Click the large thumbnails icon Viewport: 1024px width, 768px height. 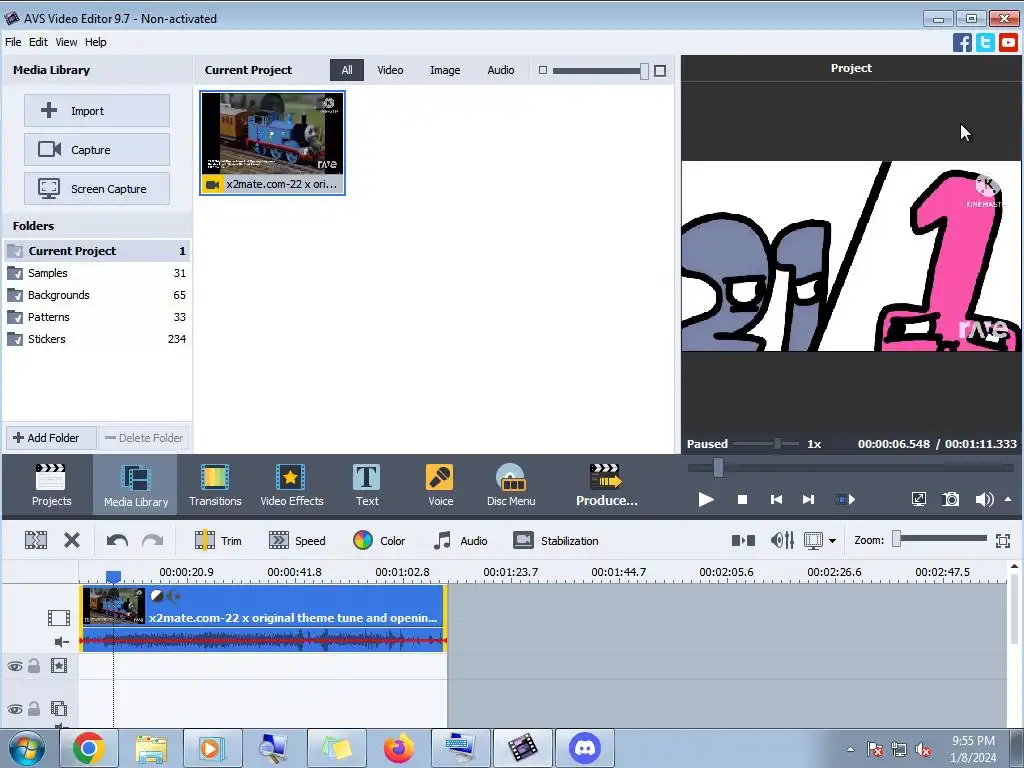tap(660, 71)
